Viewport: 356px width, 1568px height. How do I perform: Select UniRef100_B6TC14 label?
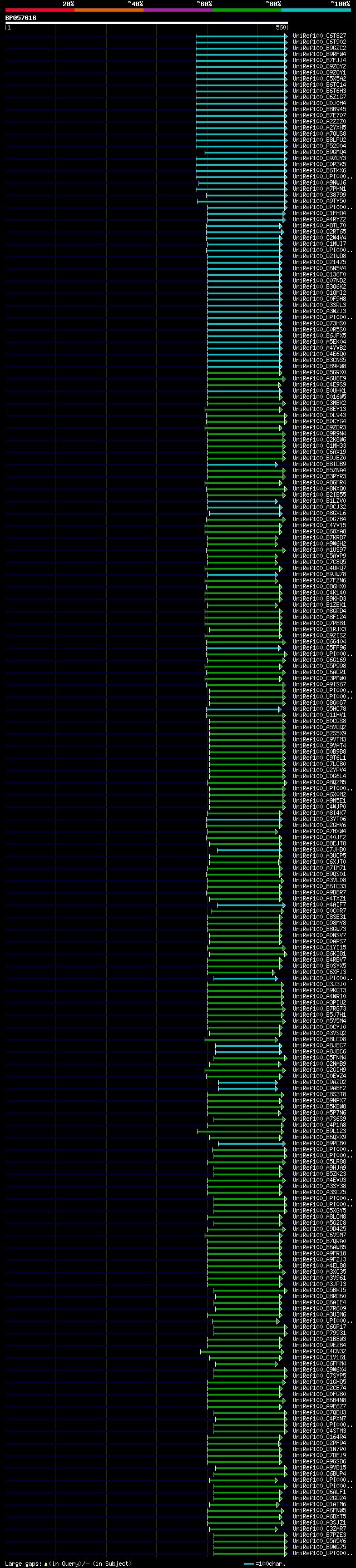click(319, 85)
